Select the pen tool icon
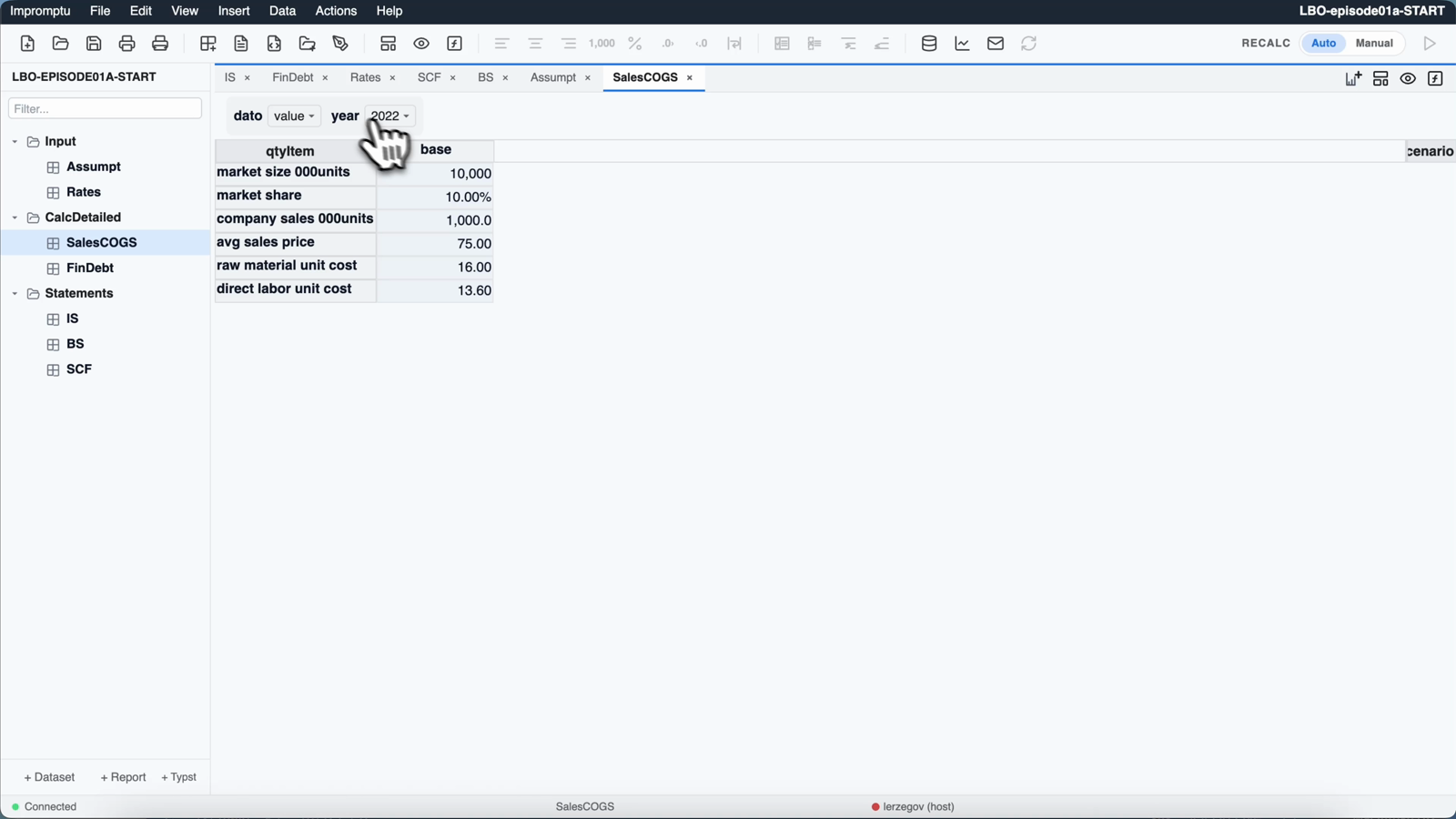The image size is (1456, 819). pos(340,44)
